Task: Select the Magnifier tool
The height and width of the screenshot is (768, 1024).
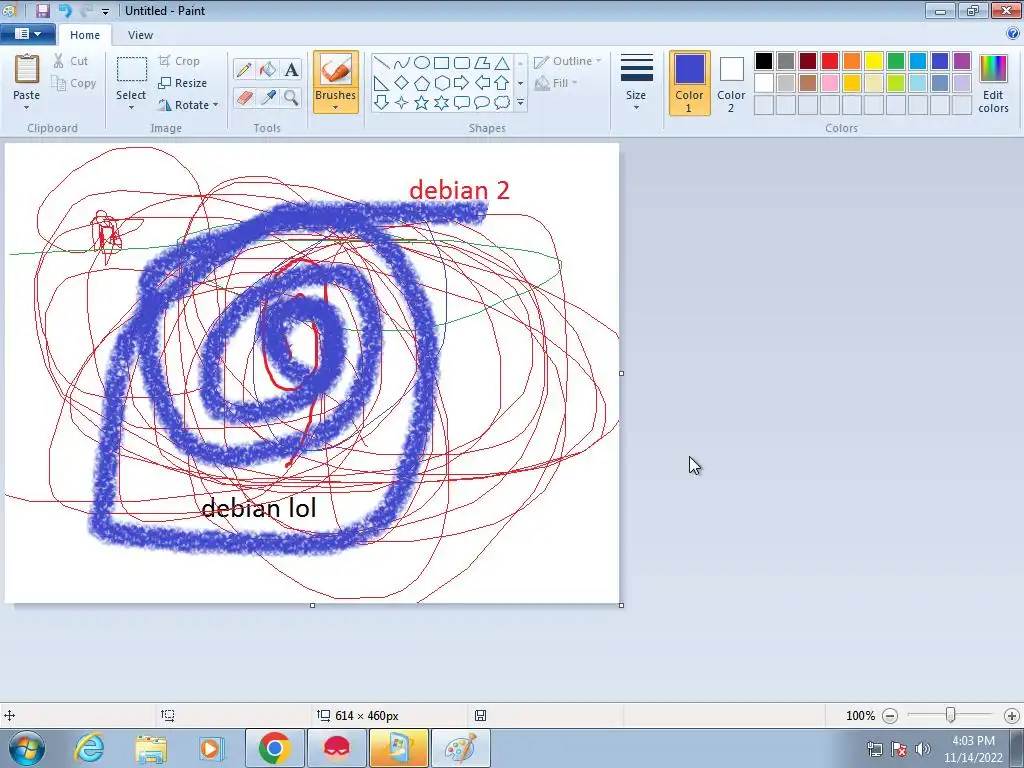Action: click(x=291, y=98)
